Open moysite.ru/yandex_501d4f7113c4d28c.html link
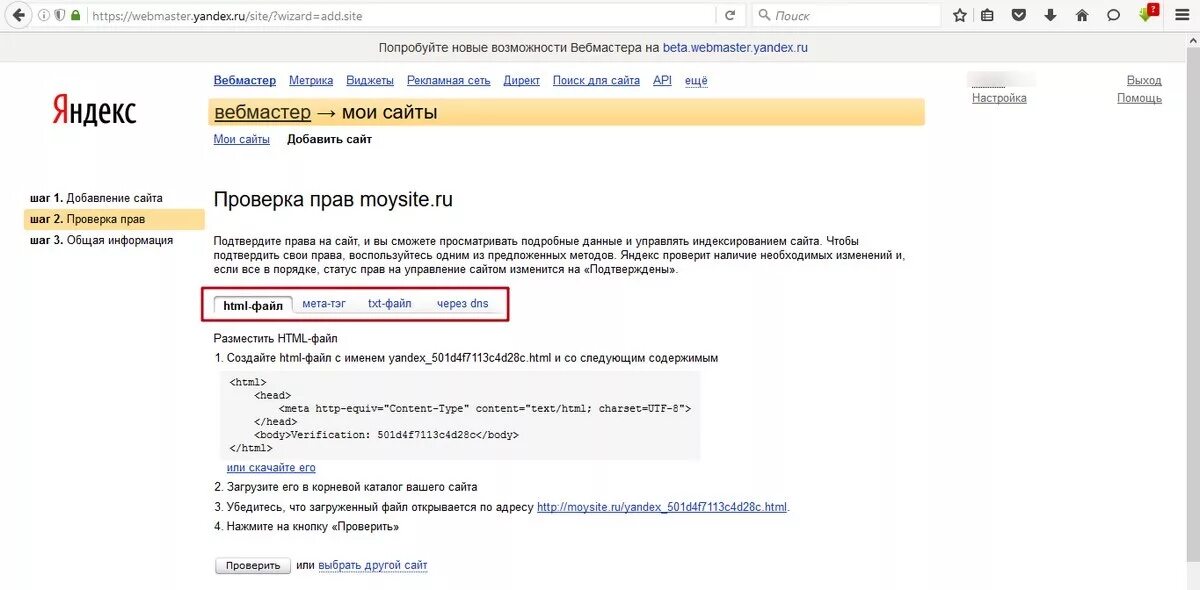The width and height of the screenshot is (1200, 590). (x=662, y=507)
